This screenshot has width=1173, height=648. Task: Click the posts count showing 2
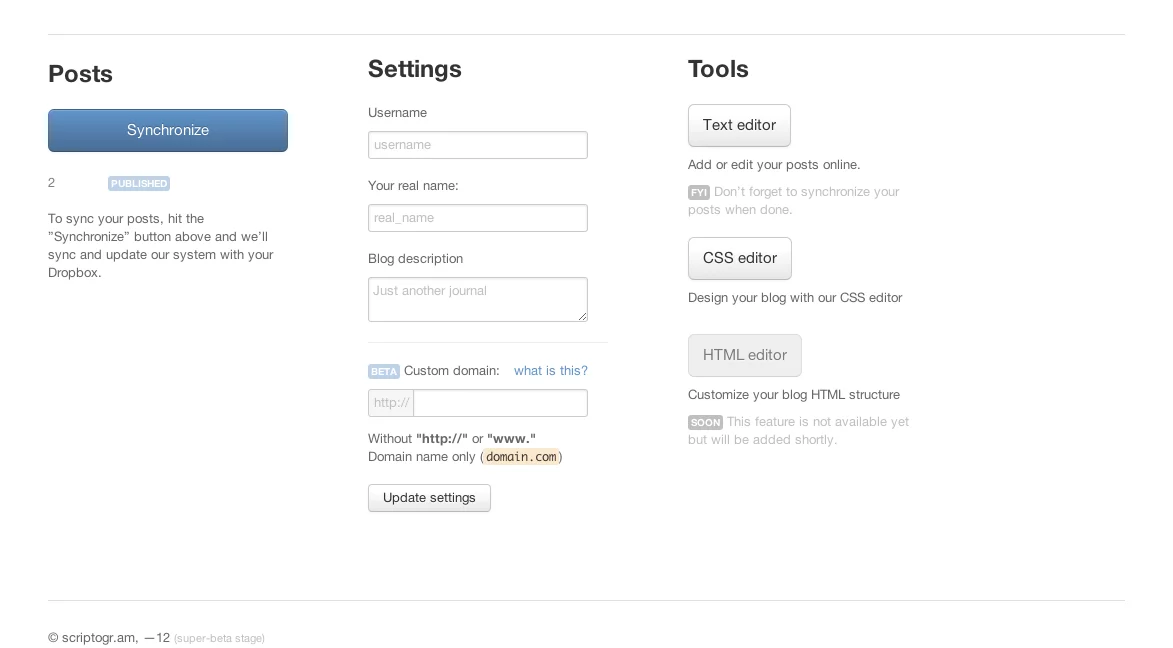pyautogui.click(x=50, y=183)
